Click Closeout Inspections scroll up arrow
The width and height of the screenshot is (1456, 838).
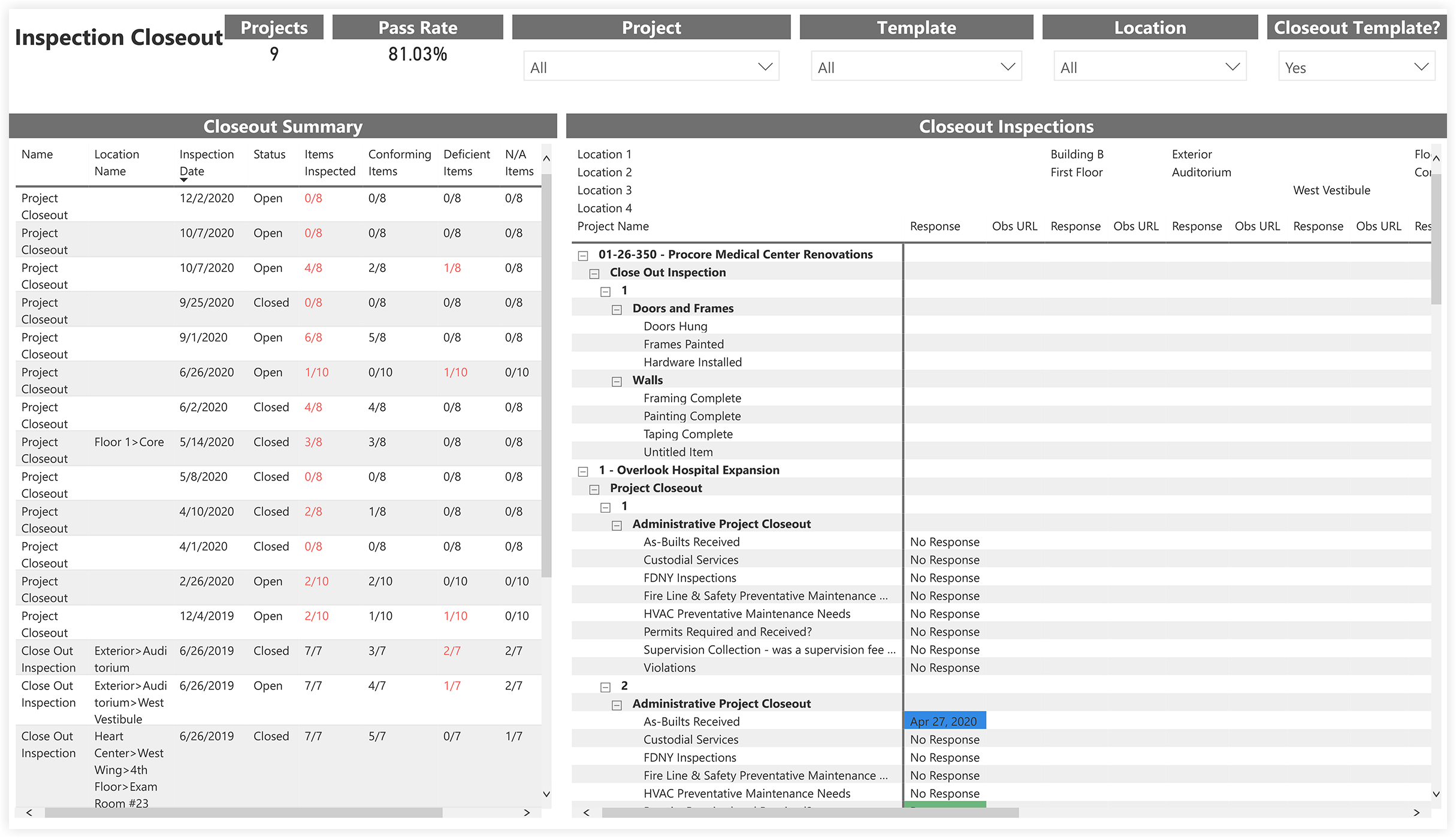pyautogui.click(x=1436, y=158)
